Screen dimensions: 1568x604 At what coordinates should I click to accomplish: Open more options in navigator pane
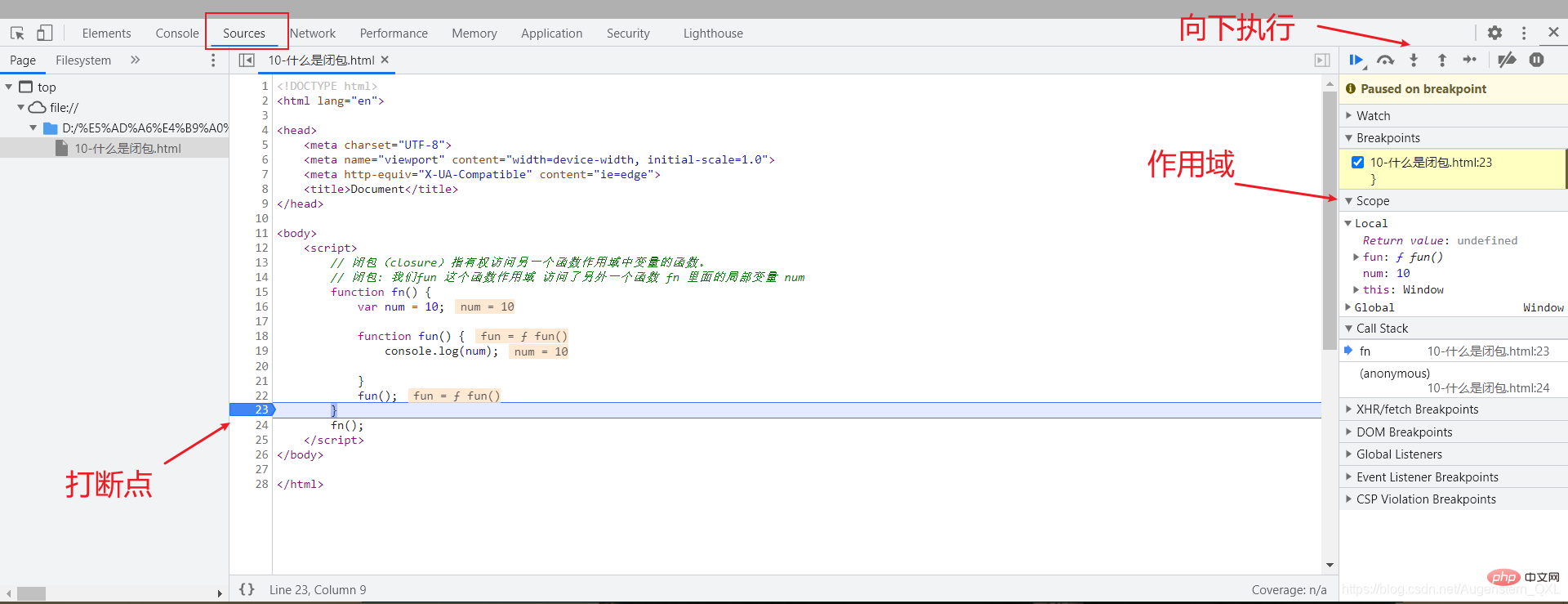click(213, 60)
